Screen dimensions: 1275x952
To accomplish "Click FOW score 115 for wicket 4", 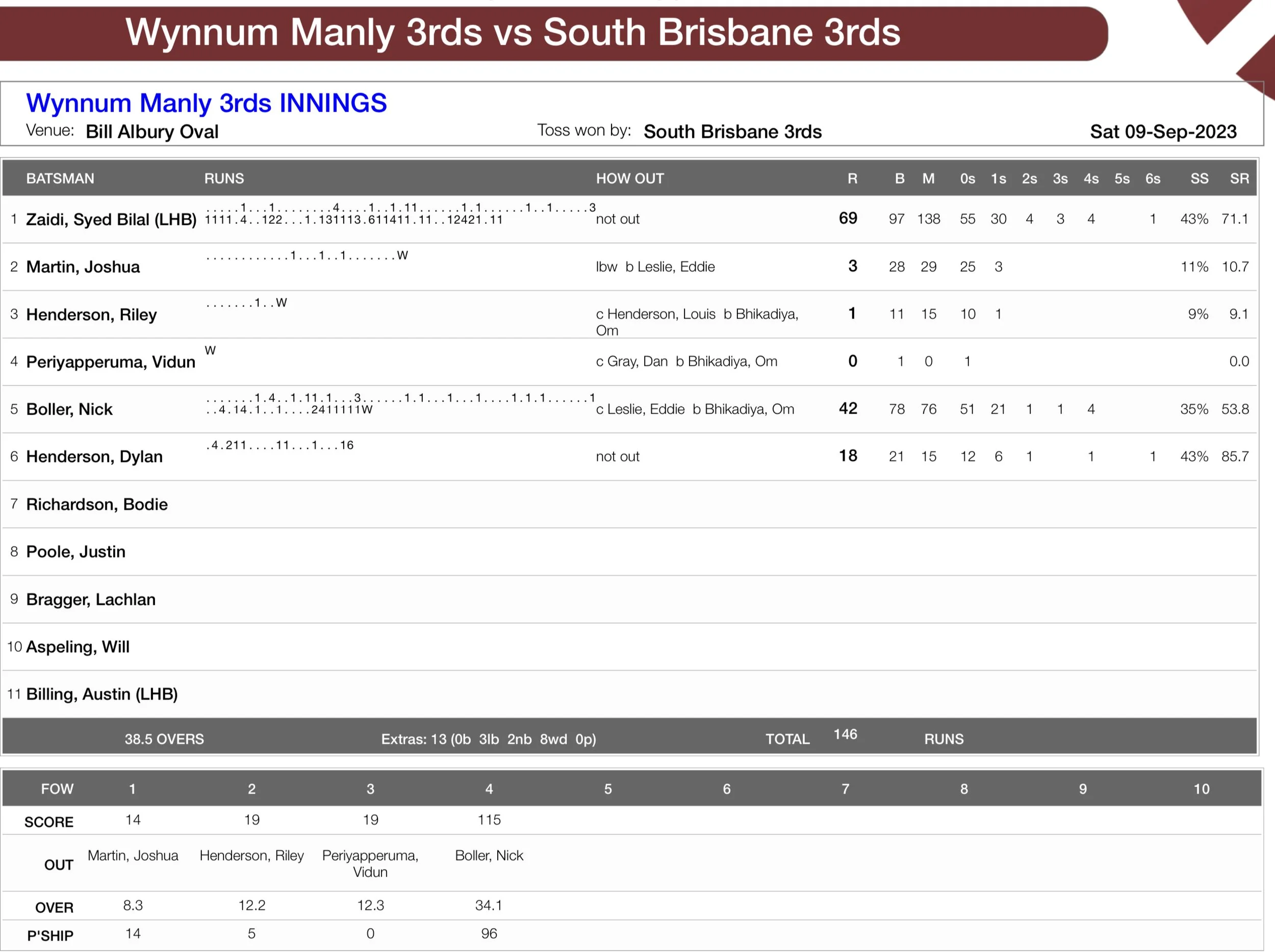I will 489,819.
